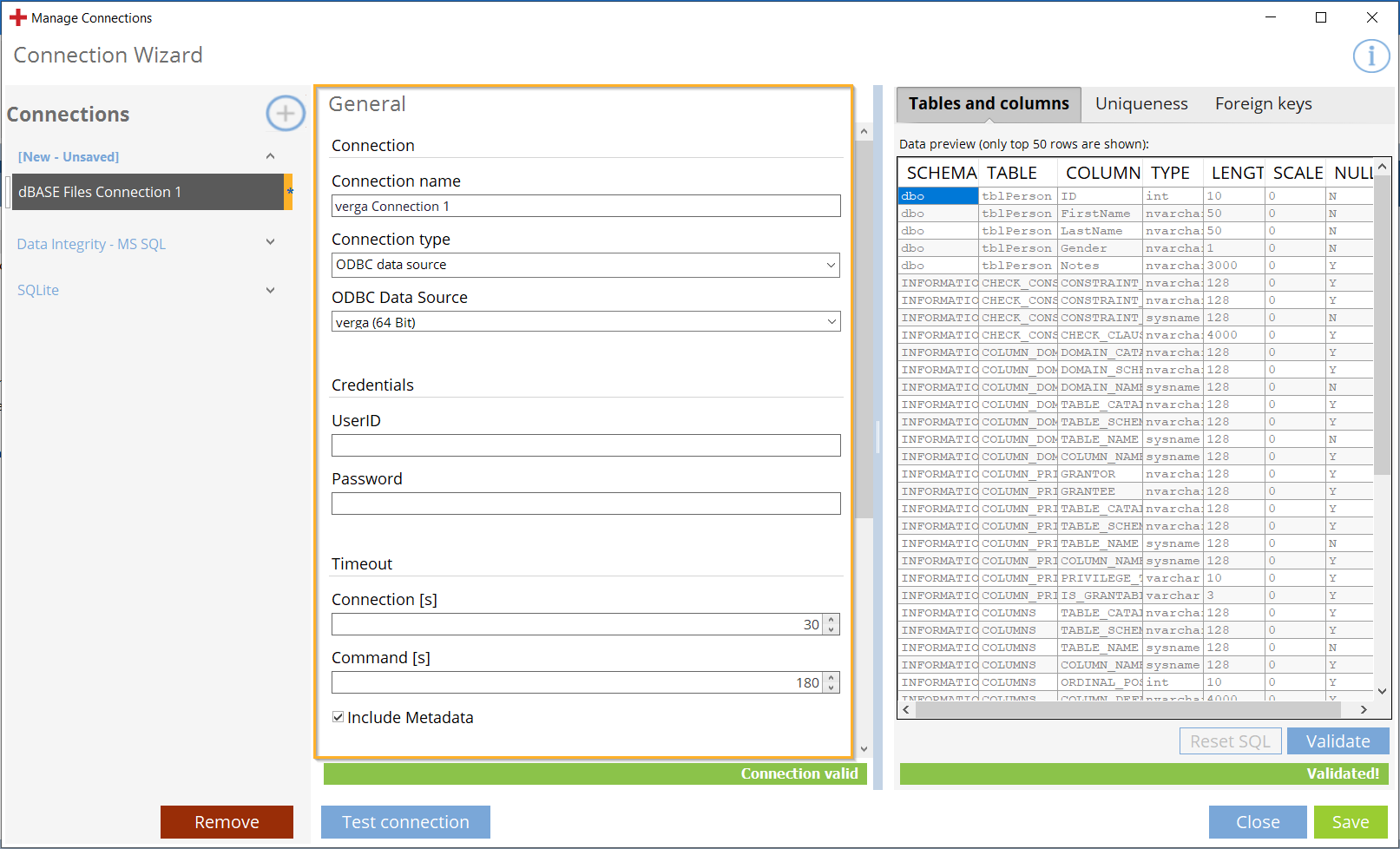Click the UserID input field
Viewport: 1400px width, 849px height.
coord(585,445)
